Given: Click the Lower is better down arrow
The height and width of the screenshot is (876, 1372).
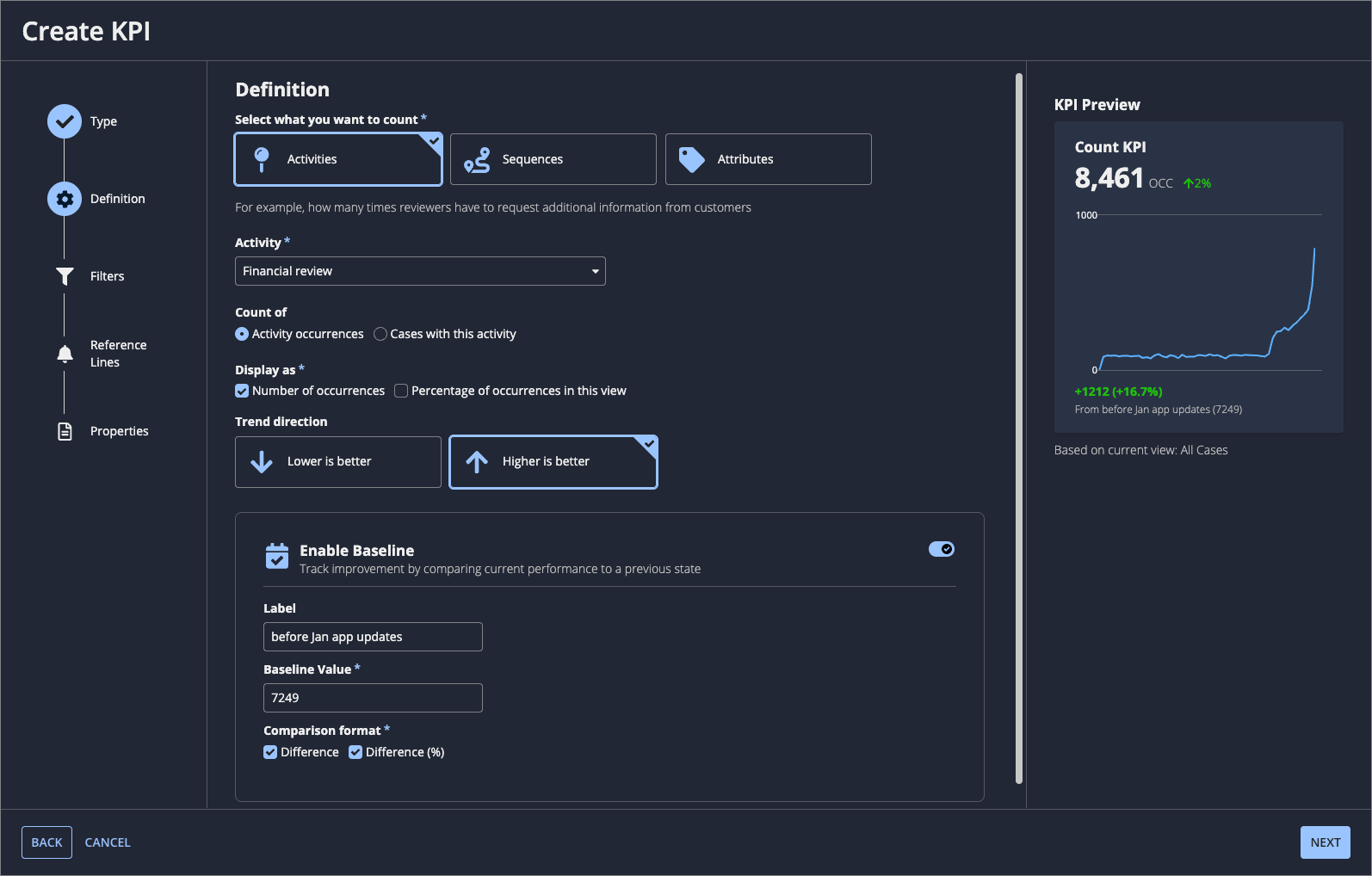Looking at the screenshot, I should 262,462.
